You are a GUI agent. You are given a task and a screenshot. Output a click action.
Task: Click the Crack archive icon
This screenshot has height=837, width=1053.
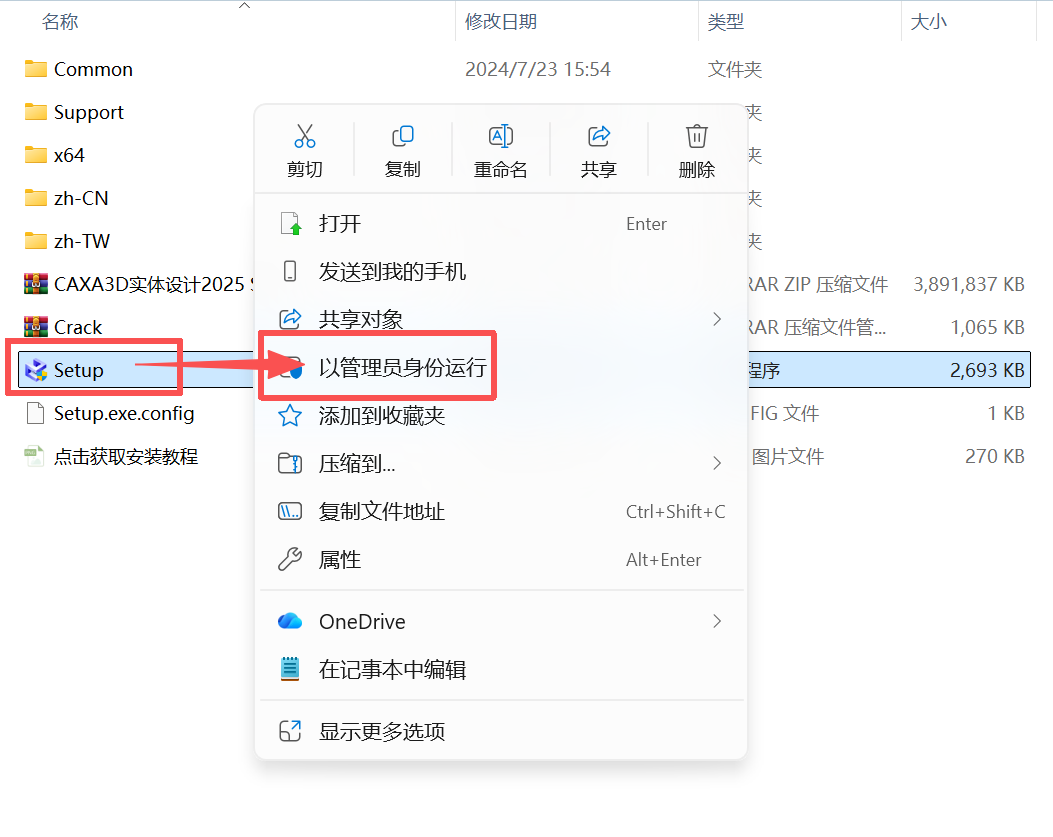pos(36,327)
